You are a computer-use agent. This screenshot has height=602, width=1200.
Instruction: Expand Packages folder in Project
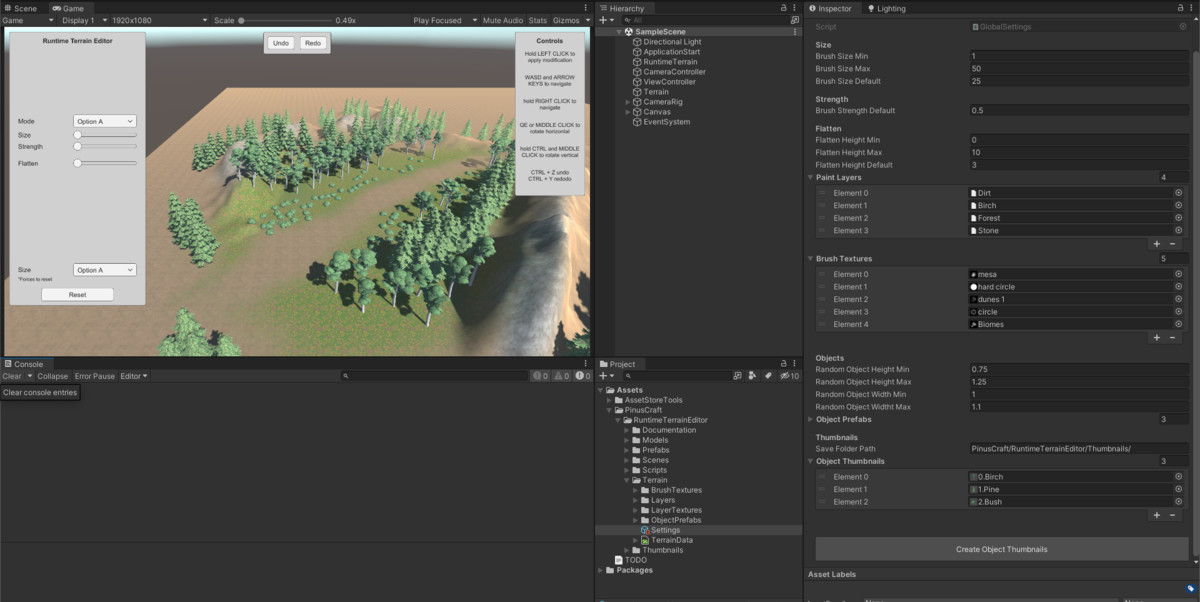[601, 570]
